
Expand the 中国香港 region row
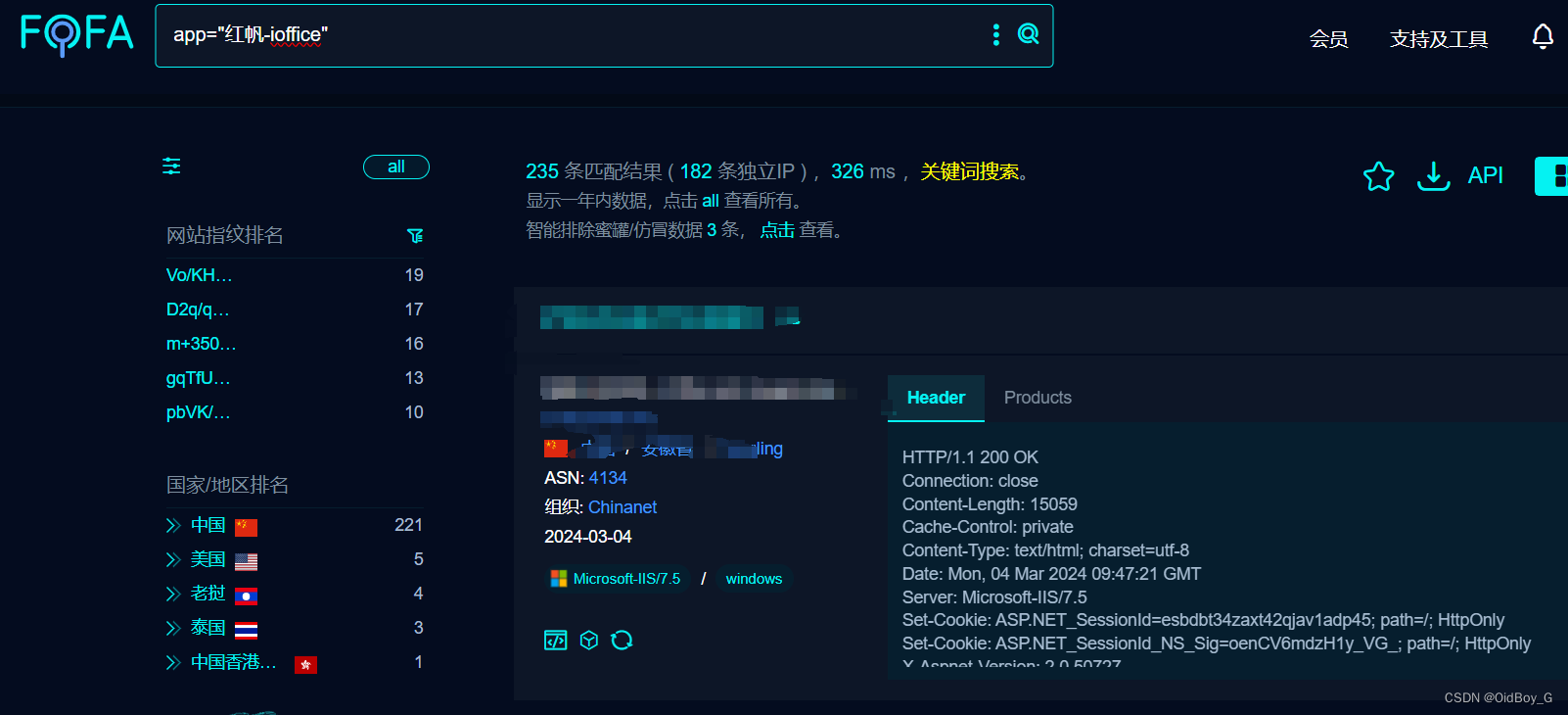(x=173, y=663)
